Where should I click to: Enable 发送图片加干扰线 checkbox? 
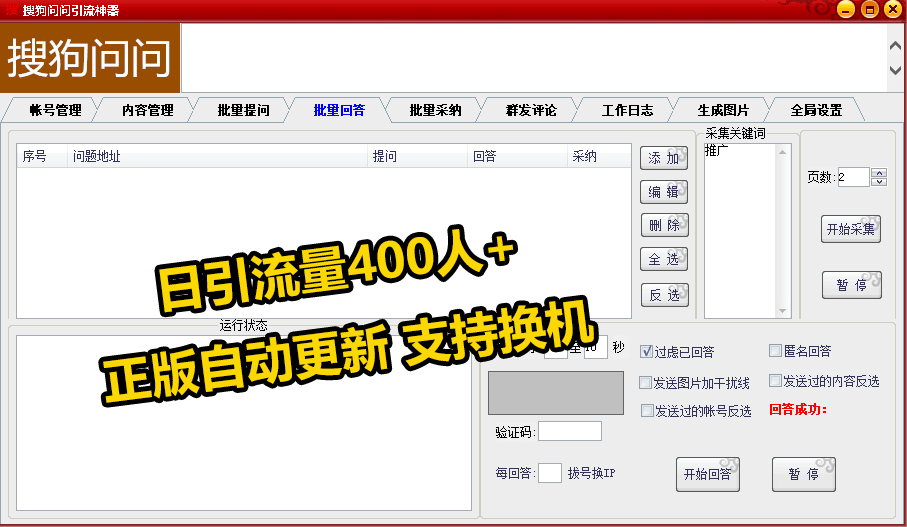pos(646,382)
